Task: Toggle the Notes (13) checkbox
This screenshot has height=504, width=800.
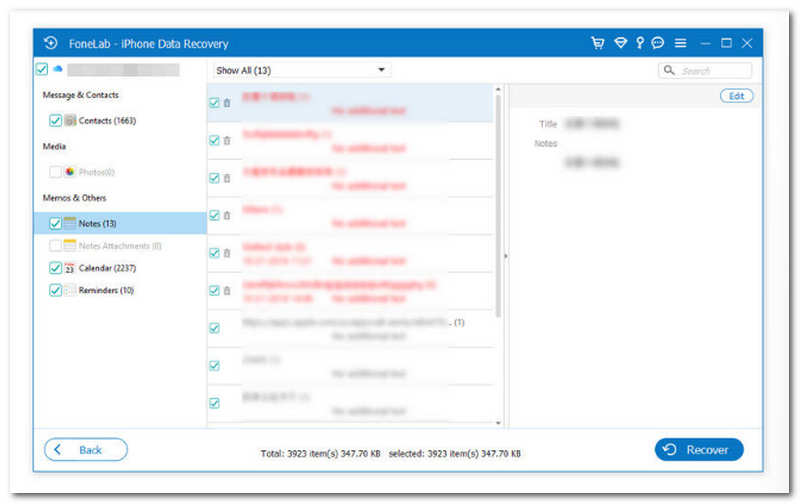Action: pyautogui.click(x=55, y=223)
